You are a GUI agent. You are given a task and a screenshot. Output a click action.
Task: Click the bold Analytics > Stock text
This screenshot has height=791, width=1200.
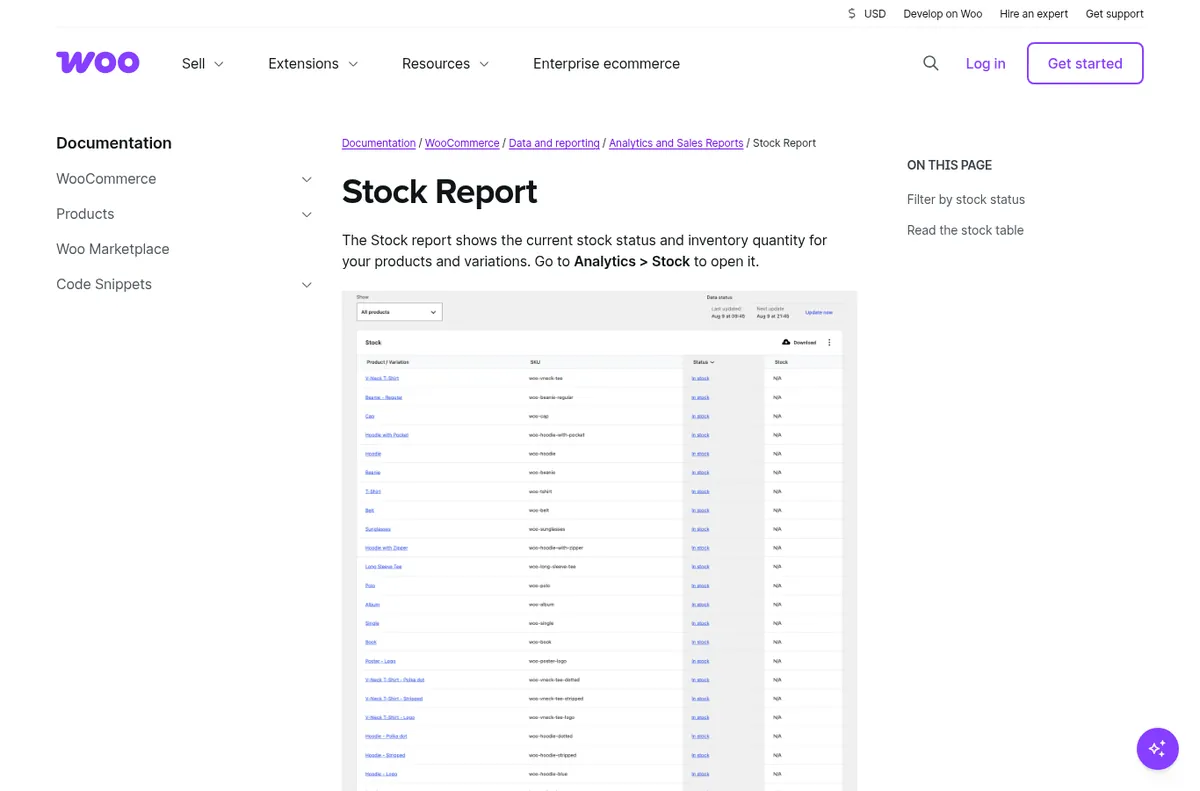pos(632,261)
